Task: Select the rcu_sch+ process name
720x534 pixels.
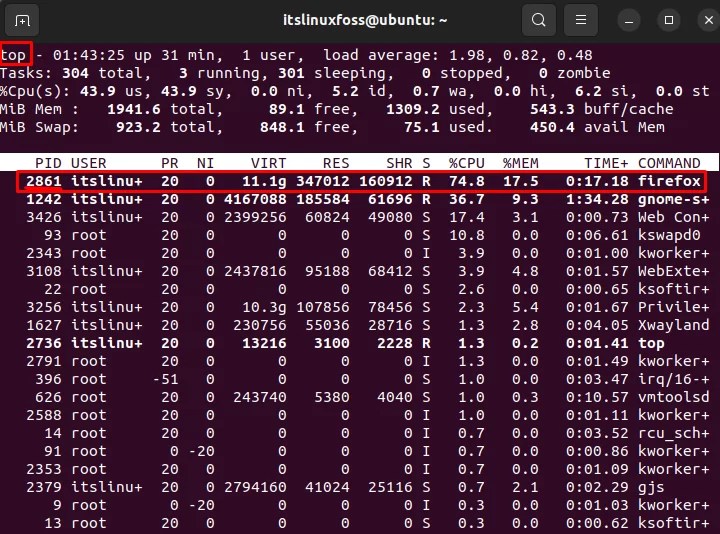Action: 673,433
